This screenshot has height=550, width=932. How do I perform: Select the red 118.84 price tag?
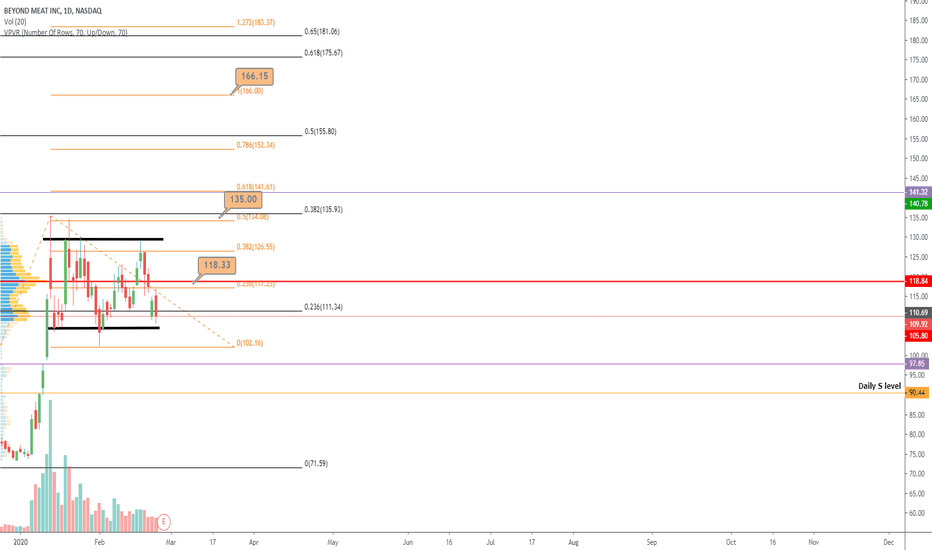pos(918,281)
